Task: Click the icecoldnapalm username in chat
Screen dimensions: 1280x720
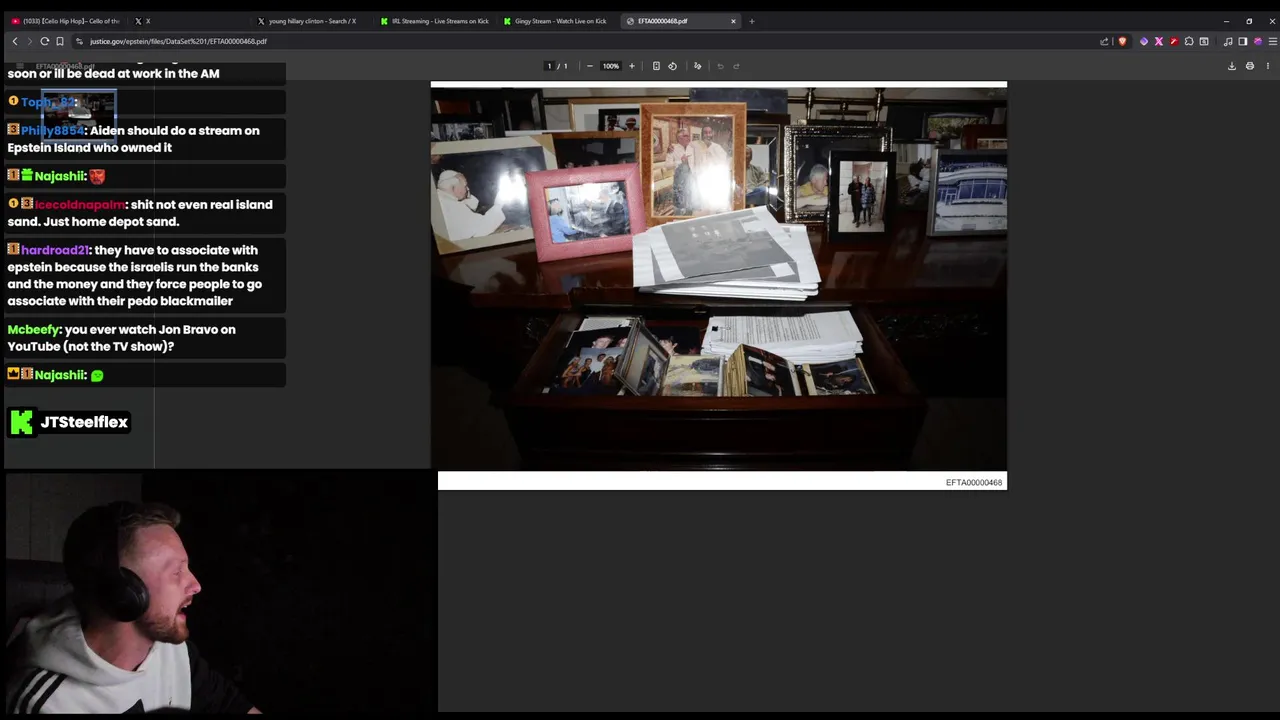Action: click(80, 205)
